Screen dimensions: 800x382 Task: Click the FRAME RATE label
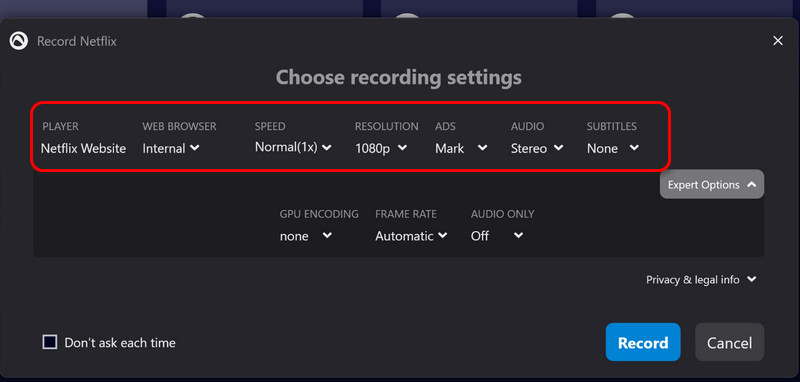pyautogui.click(x=406, y=214)
